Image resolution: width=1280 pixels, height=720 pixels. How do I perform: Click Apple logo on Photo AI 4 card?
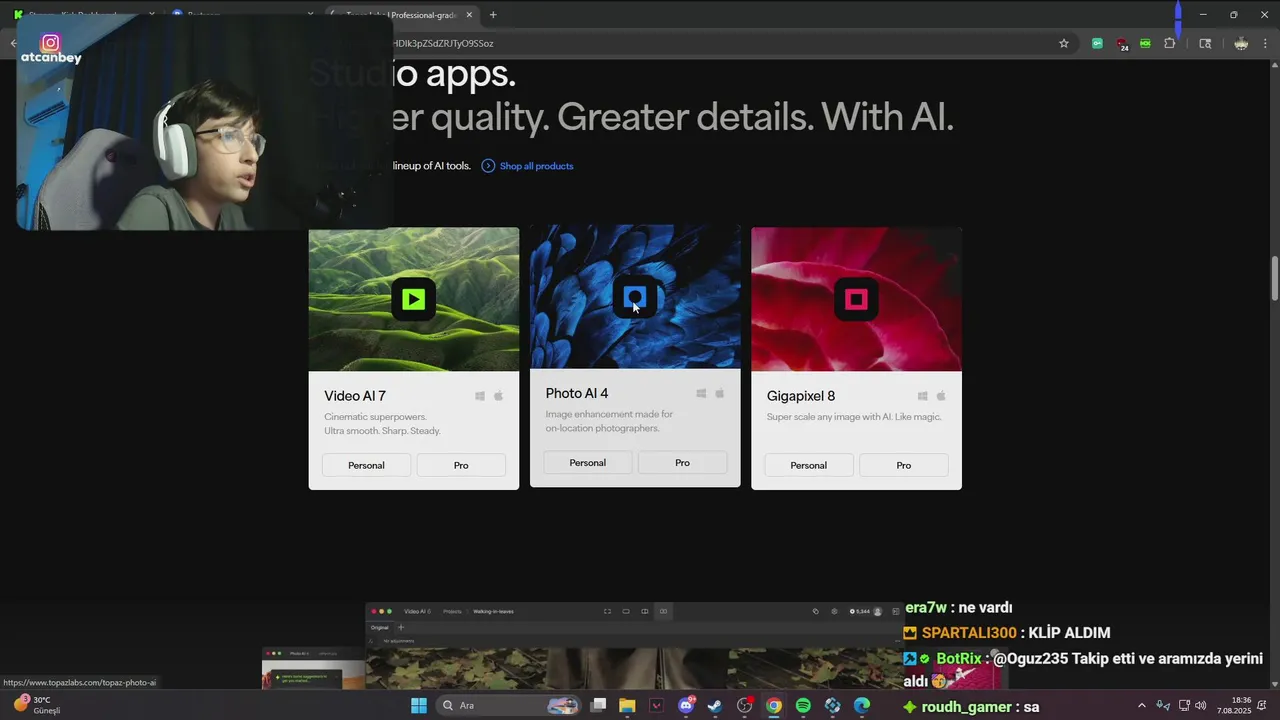click(x=719, y=393)
